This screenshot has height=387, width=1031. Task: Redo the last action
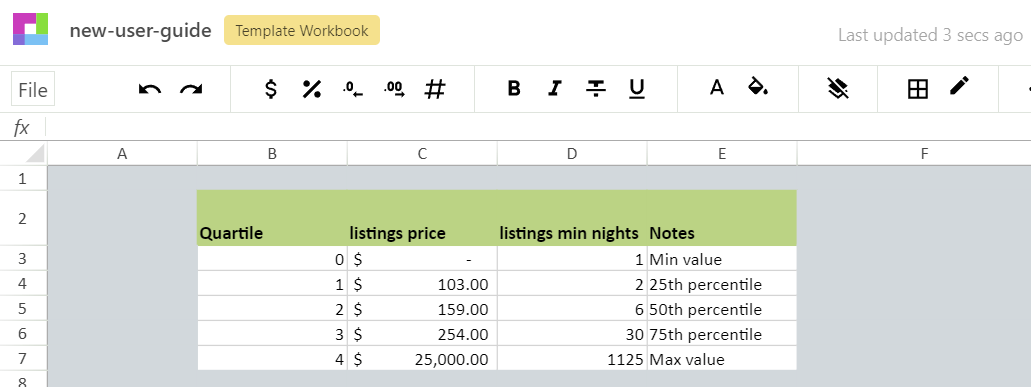(x=191, y=89)
